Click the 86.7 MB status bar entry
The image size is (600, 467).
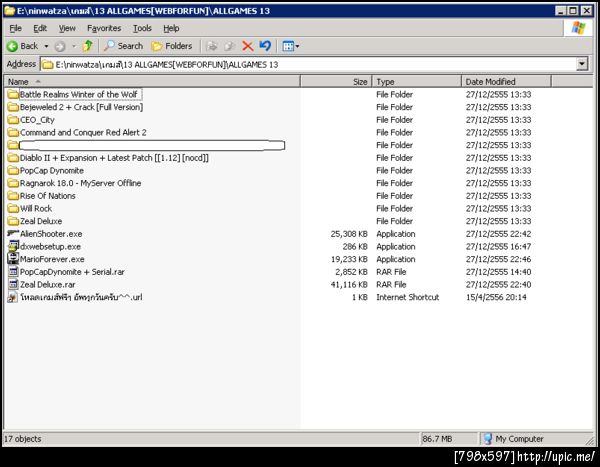click(437, 439)
